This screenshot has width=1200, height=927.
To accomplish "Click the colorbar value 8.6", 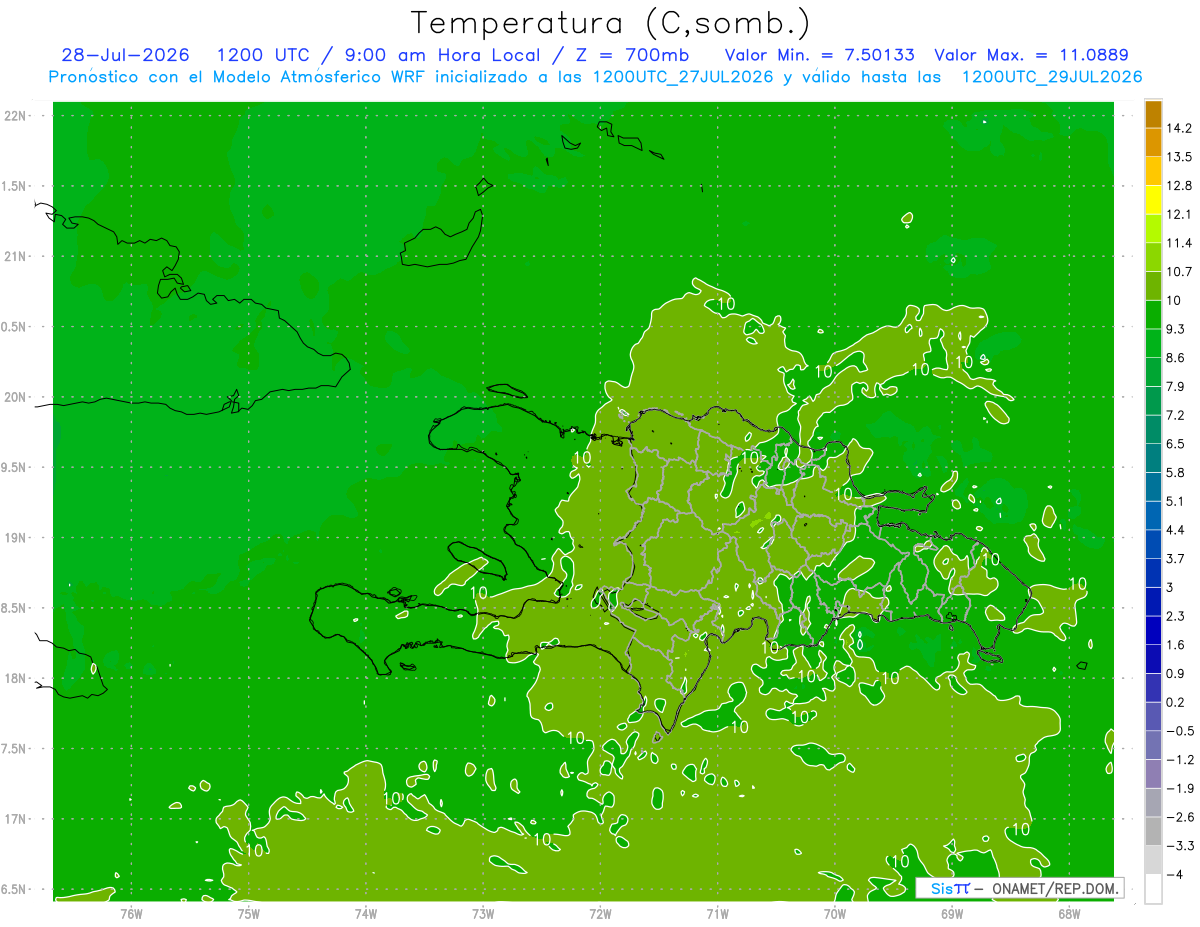I will click(1176, 358).
